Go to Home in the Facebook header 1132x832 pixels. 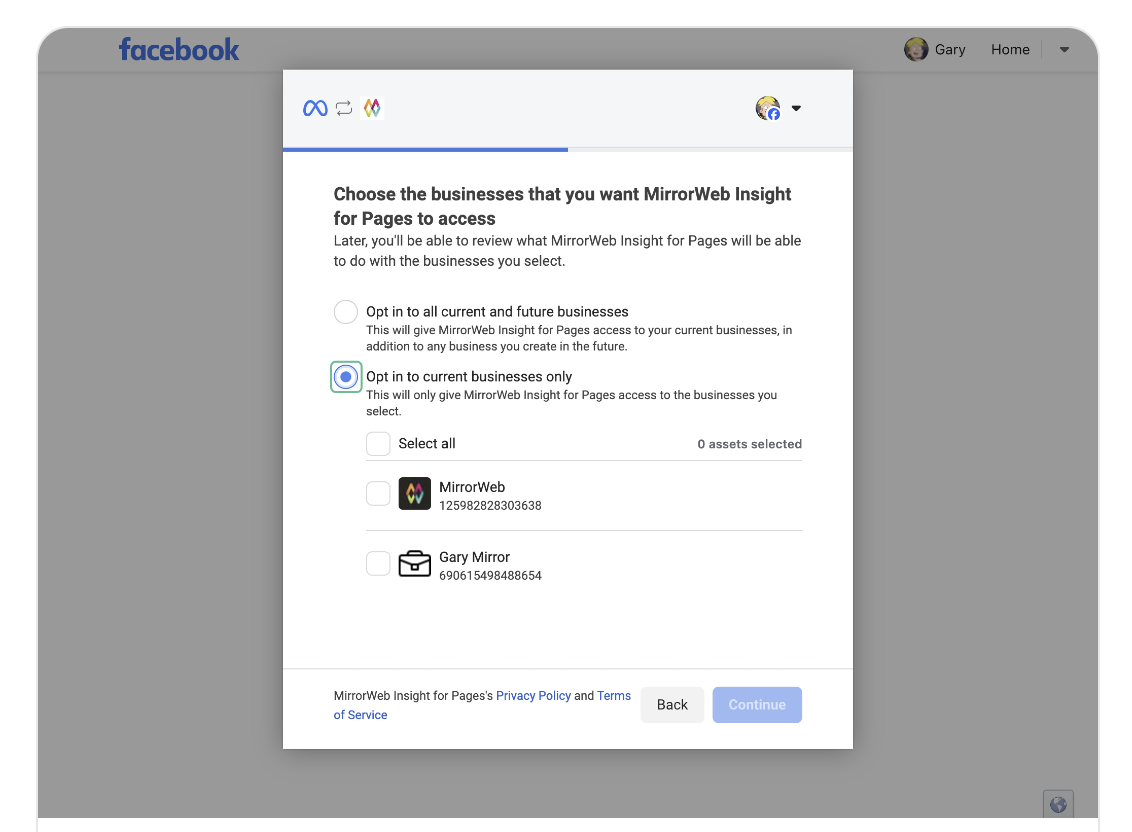[1010, 49]
